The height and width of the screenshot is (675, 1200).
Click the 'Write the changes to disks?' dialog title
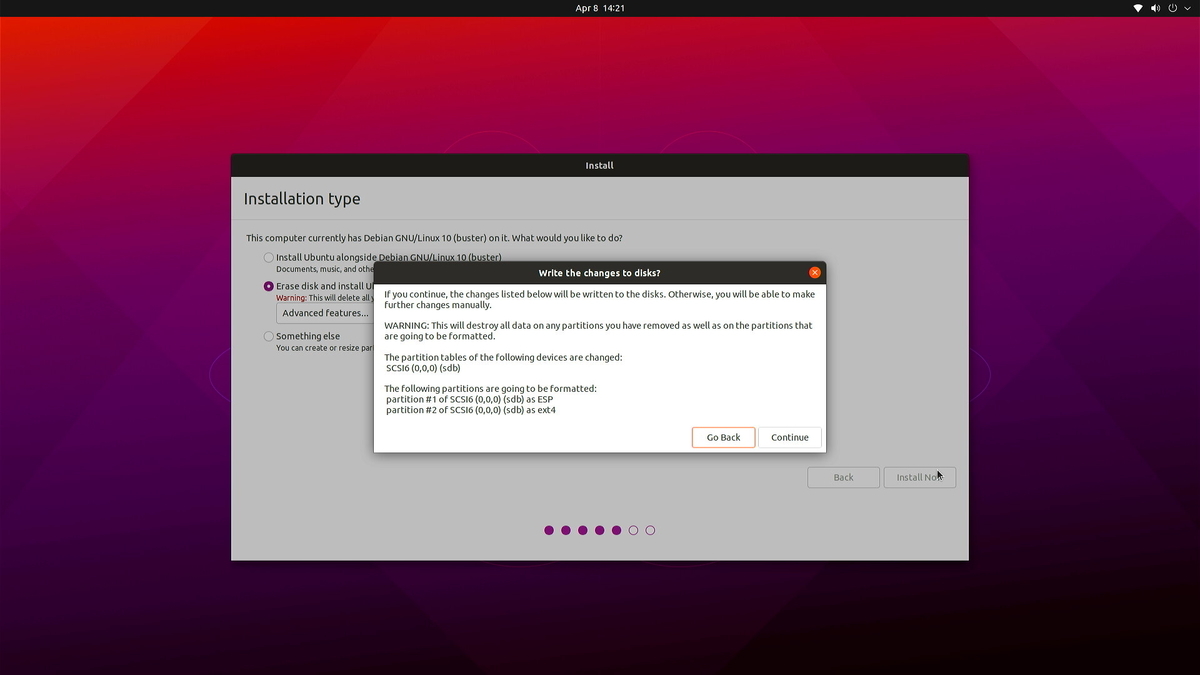click(600, 273)
